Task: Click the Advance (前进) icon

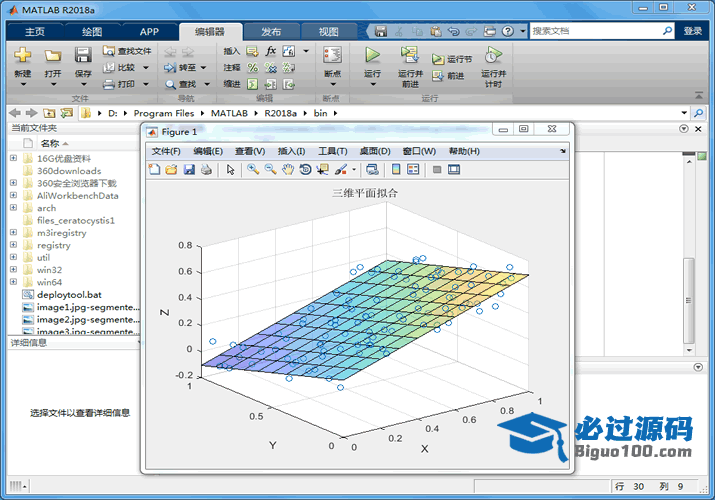Action: [x=438, y=76]
